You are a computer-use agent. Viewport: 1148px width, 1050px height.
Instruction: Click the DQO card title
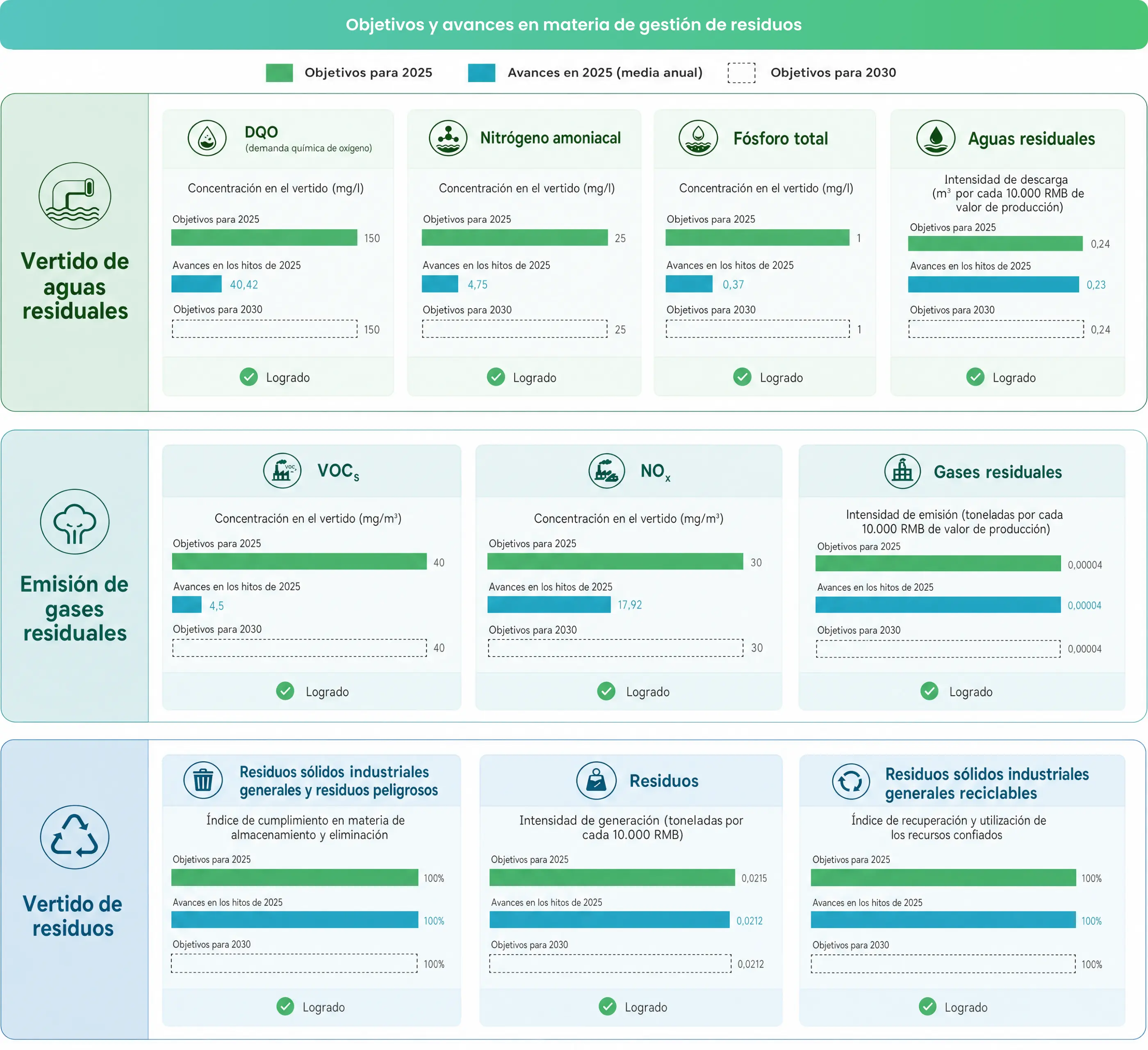262,132
